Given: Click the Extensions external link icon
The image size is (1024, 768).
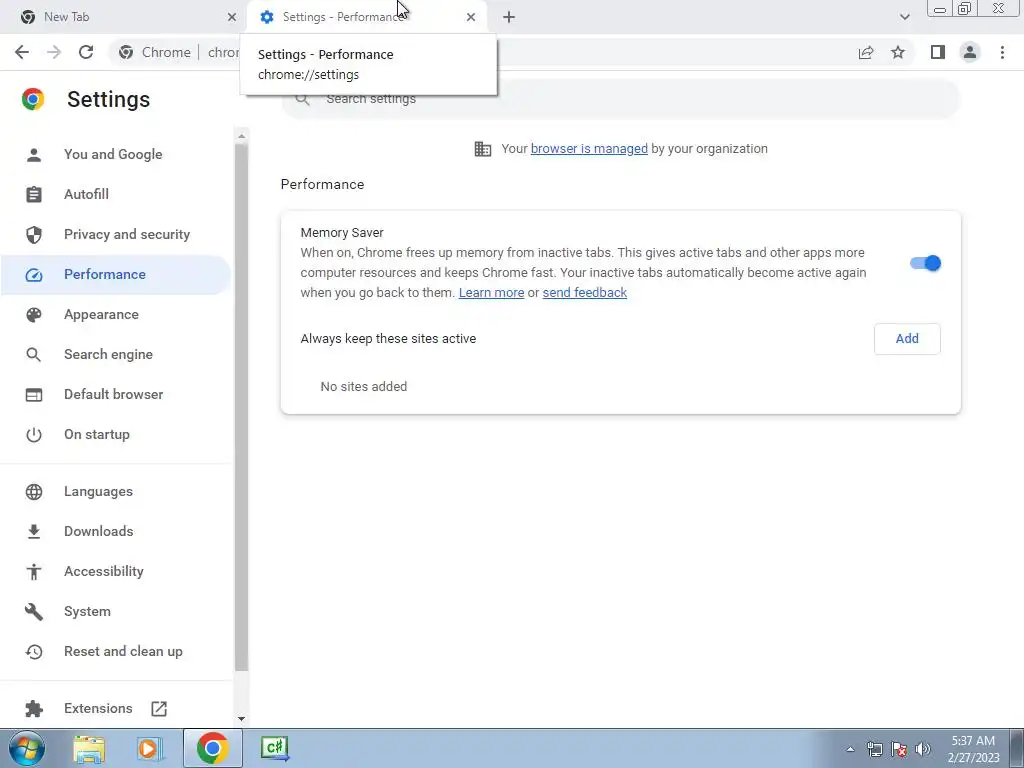Looking at the screenshot, I should pos(159,709).
